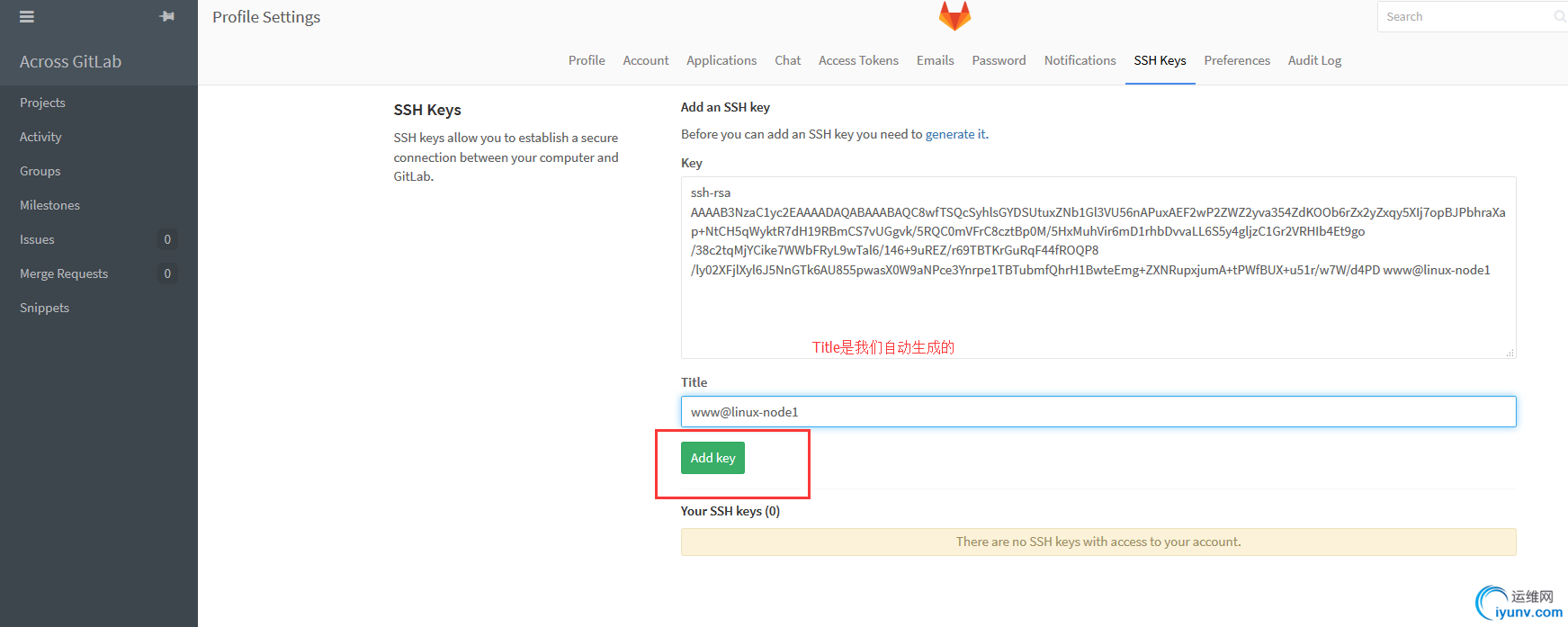View the Audit Log tab

1314,60
